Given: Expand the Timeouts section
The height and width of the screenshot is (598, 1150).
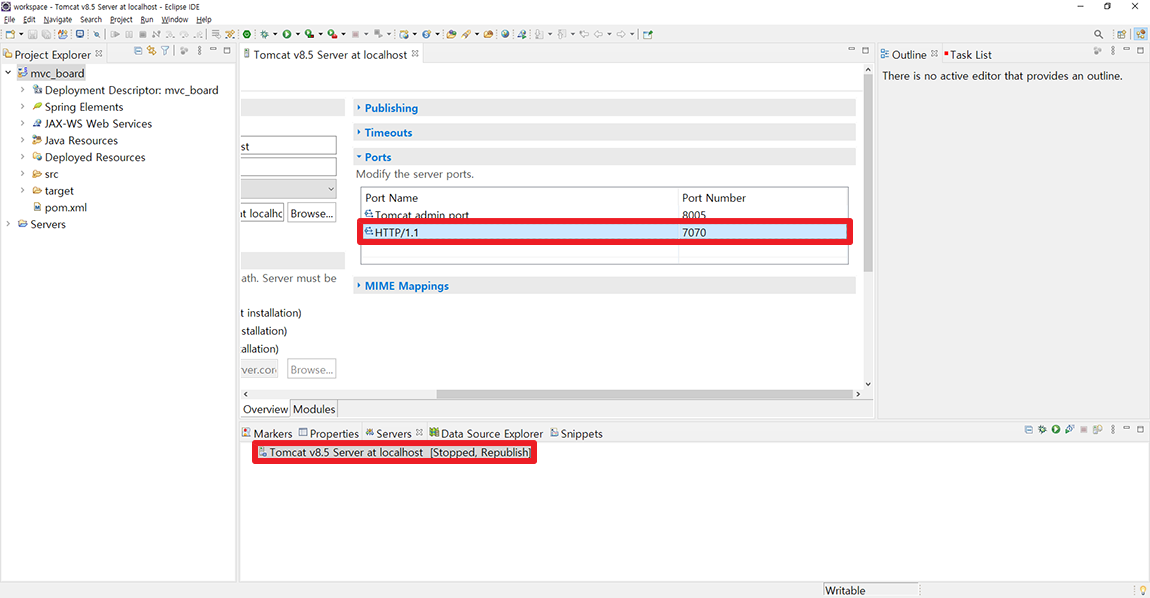Looking at the screenshot, I should pyautogui.click(x=359, y=133).
